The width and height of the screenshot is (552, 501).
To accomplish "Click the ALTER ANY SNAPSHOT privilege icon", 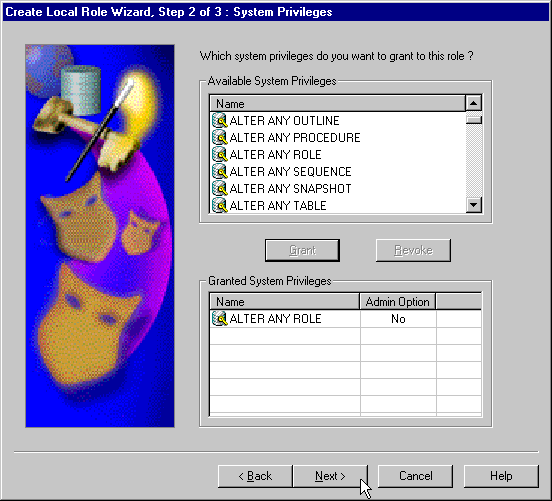I will click(x=220, y=188).
